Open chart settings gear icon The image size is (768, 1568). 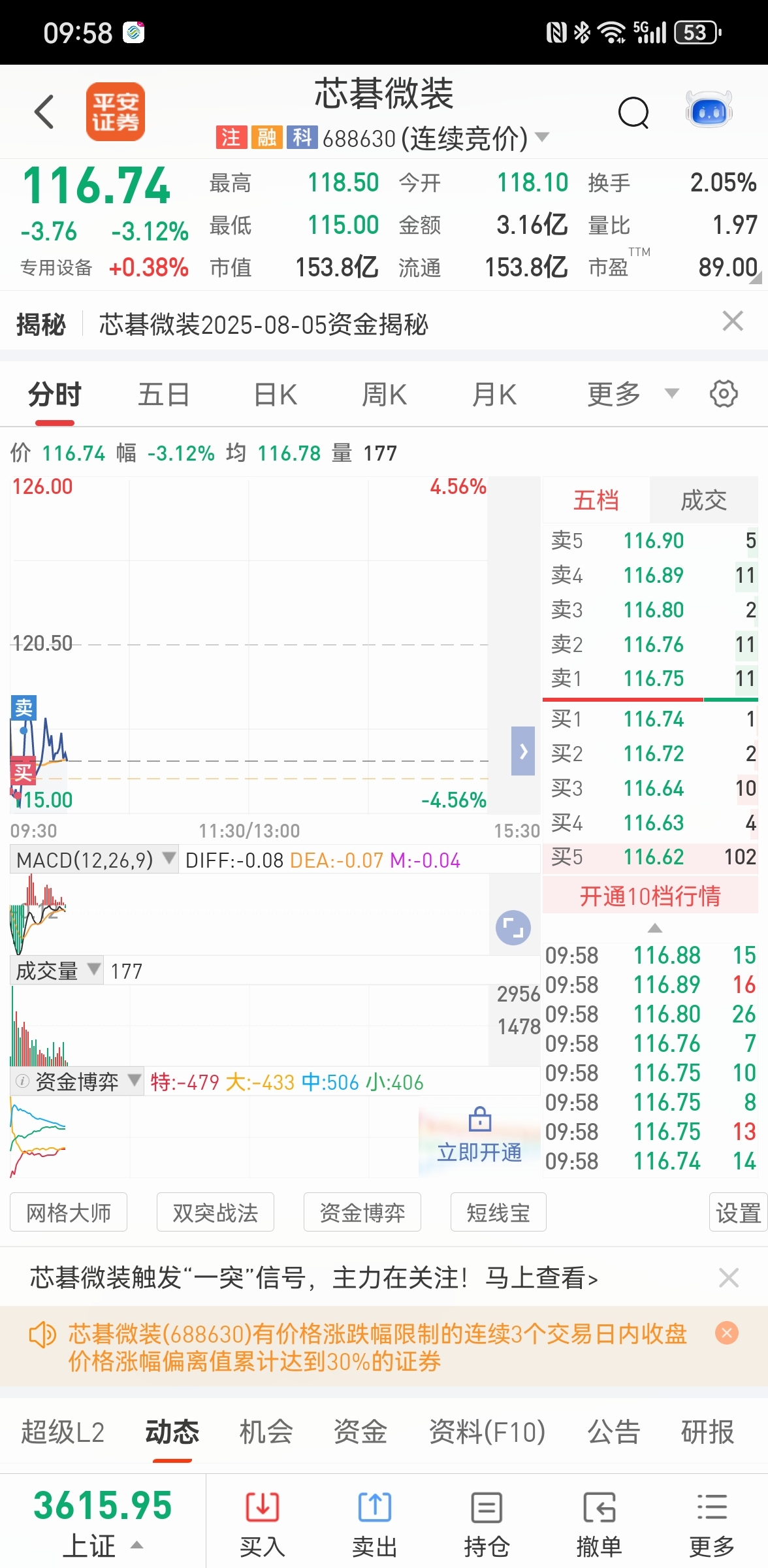tap(724, 394)
